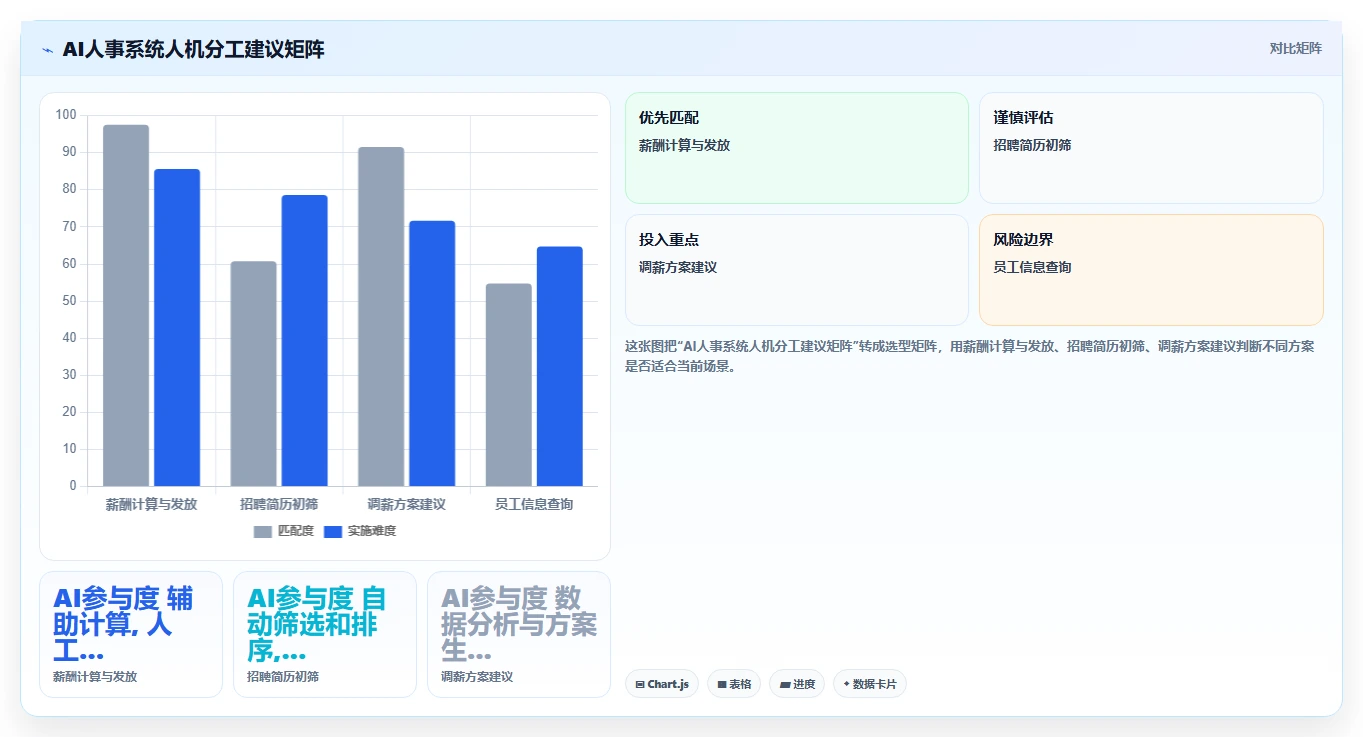Click 薪酬计算与发放 text in 优先匹配 card
The height and width of the screenshot is (737, 1363).
685,145
